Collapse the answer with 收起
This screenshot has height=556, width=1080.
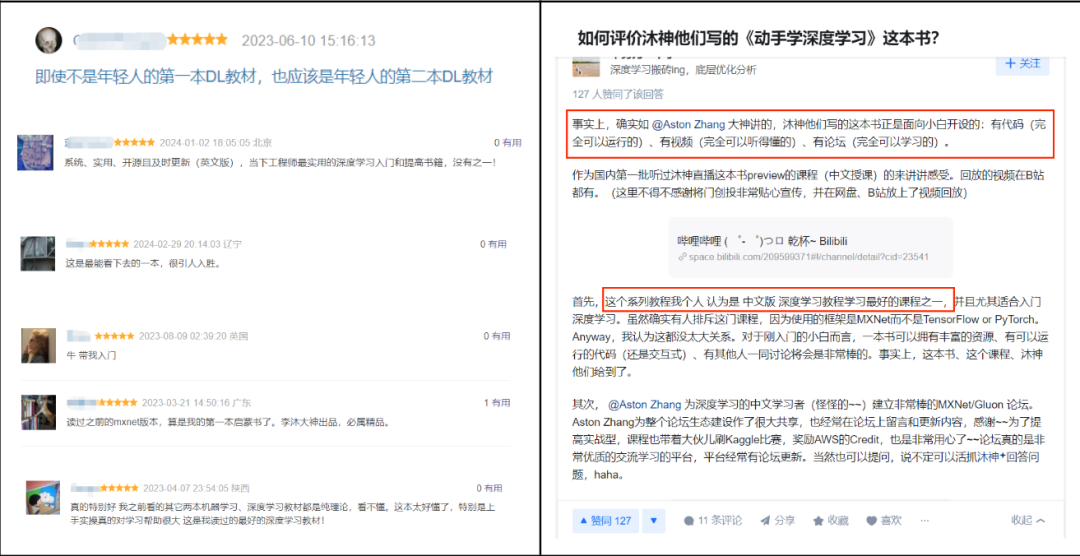point(1028,520)
